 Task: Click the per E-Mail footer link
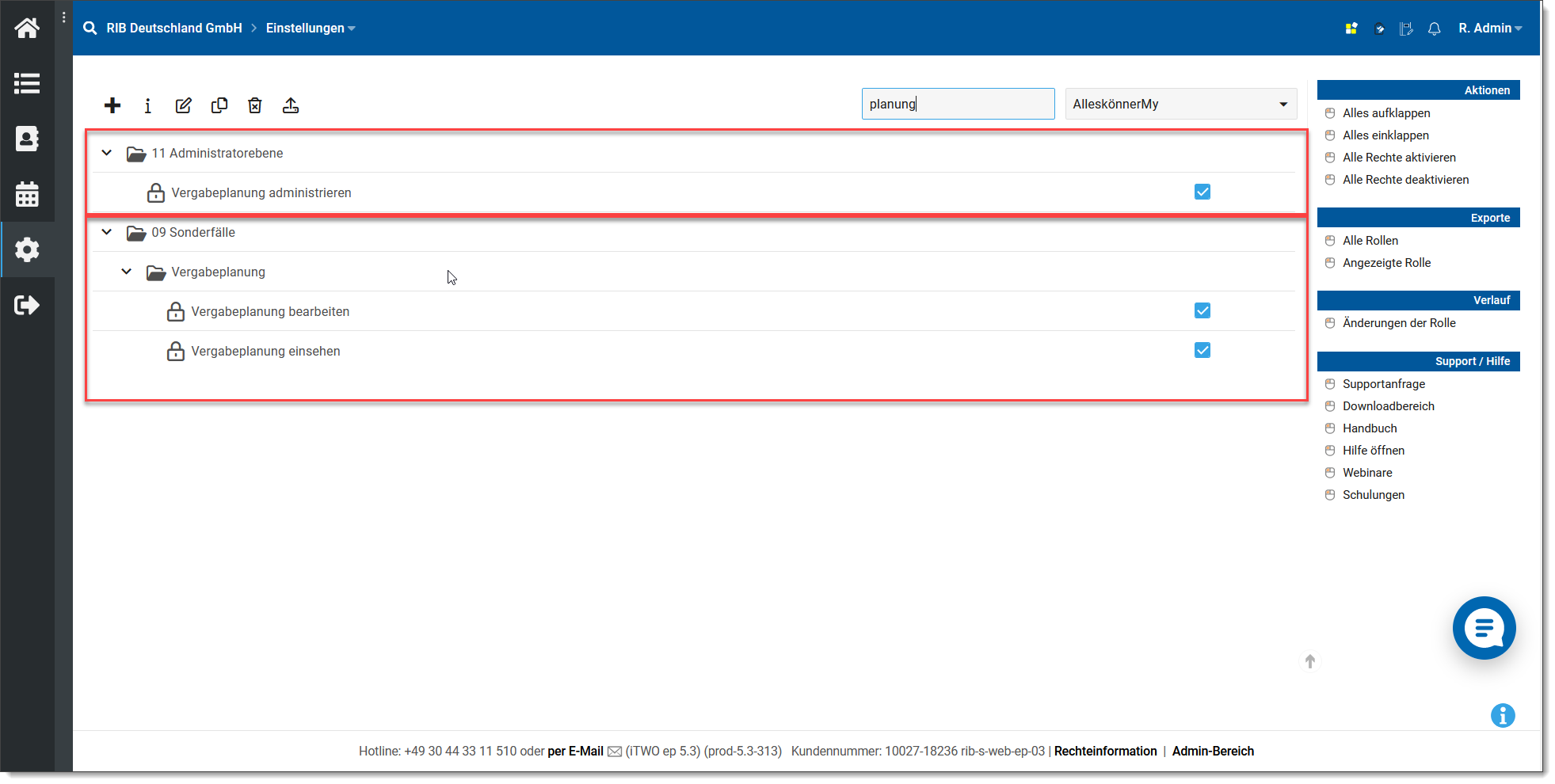coord(575,752)
